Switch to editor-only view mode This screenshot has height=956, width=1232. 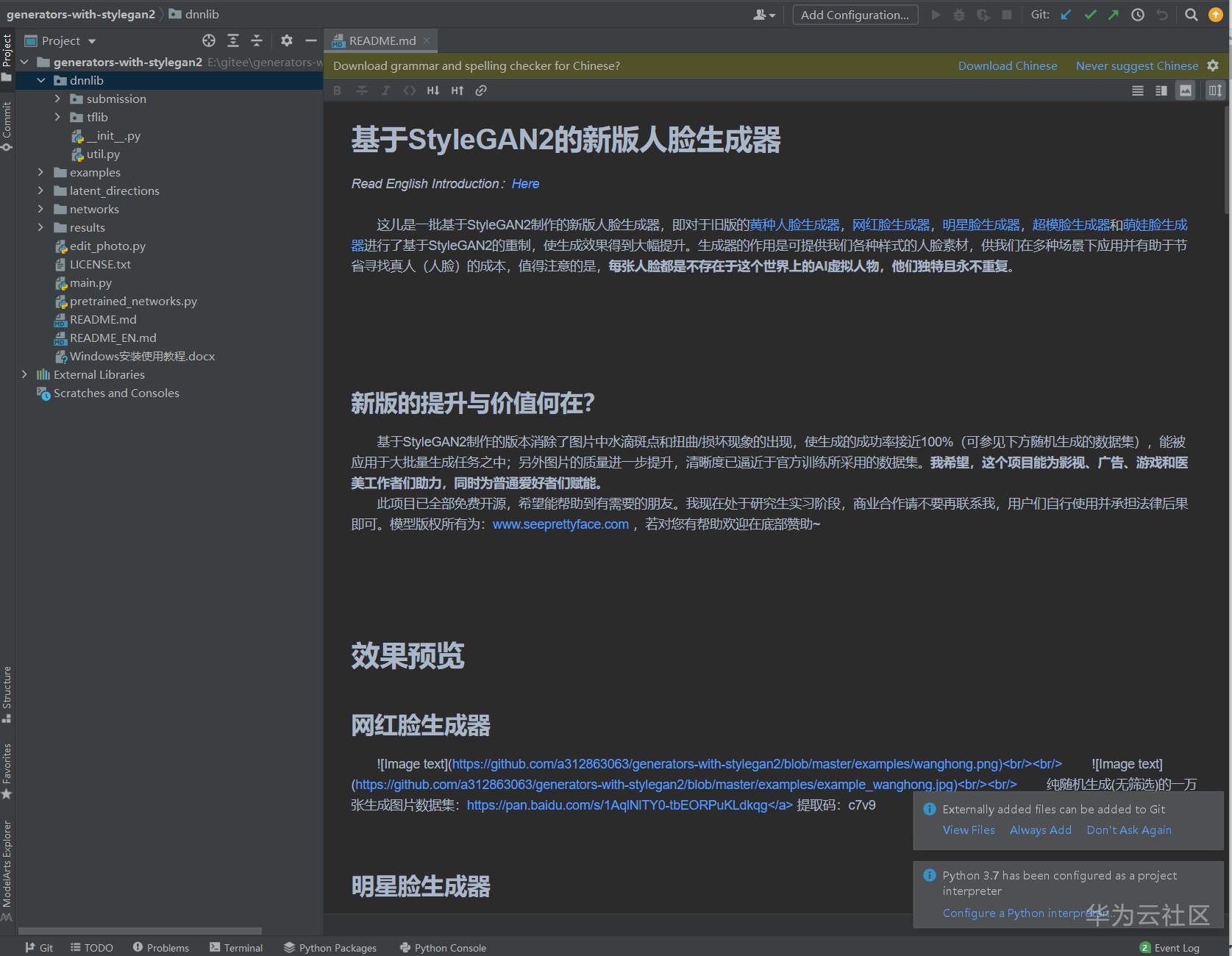(x=1138, y=90)
